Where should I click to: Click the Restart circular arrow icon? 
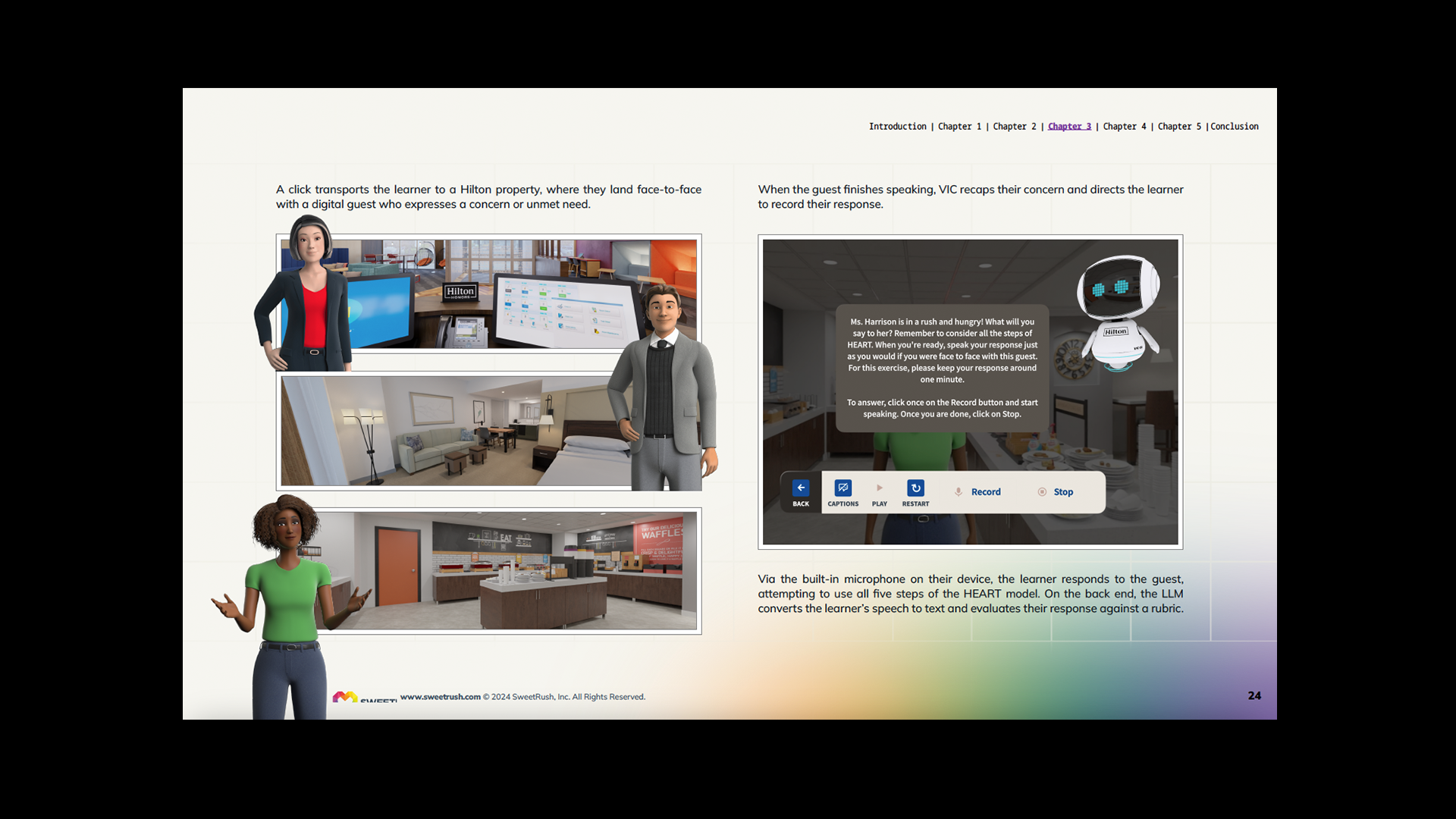[915, 488]
